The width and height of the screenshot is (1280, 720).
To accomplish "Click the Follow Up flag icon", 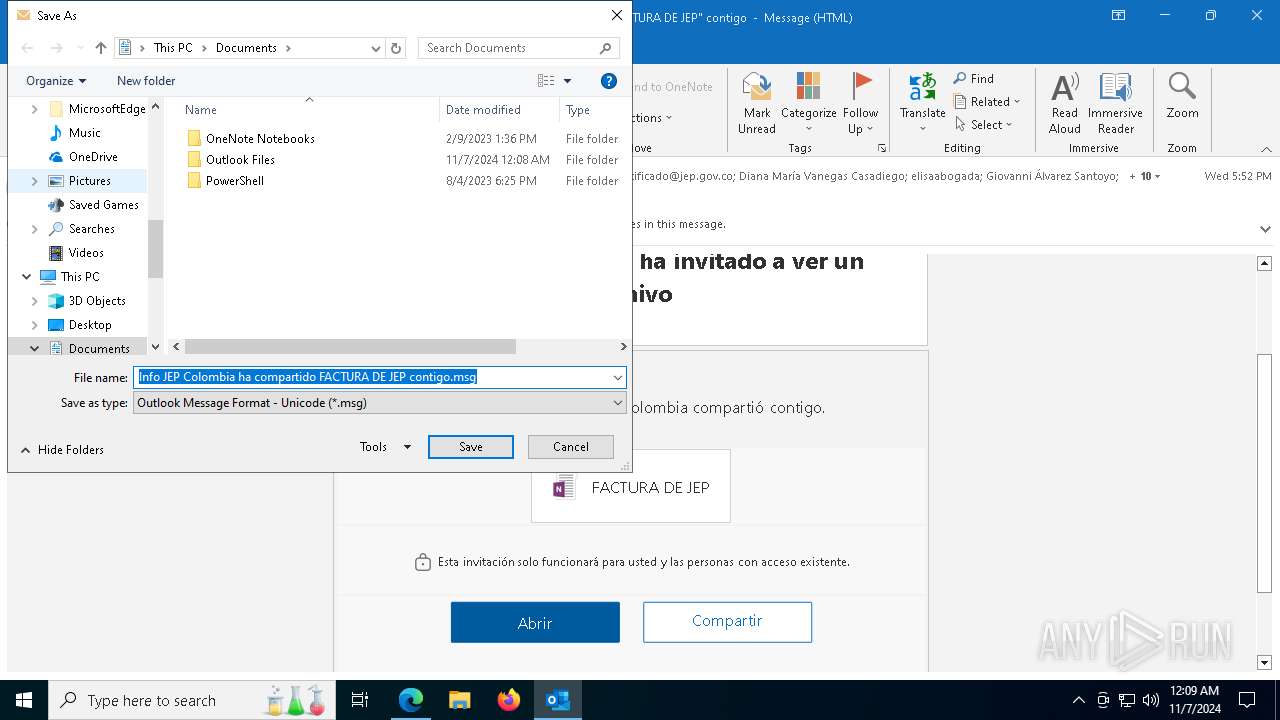I will [x=860, y=87].
